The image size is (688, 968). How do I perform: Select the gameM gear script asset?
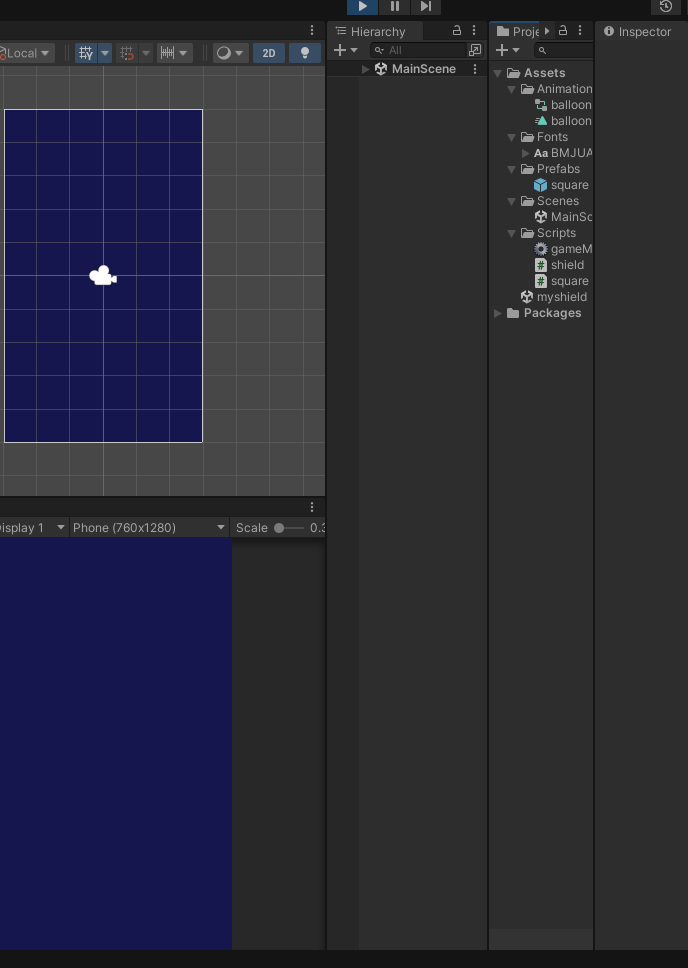pyautogui.click(x=563, y=249)
